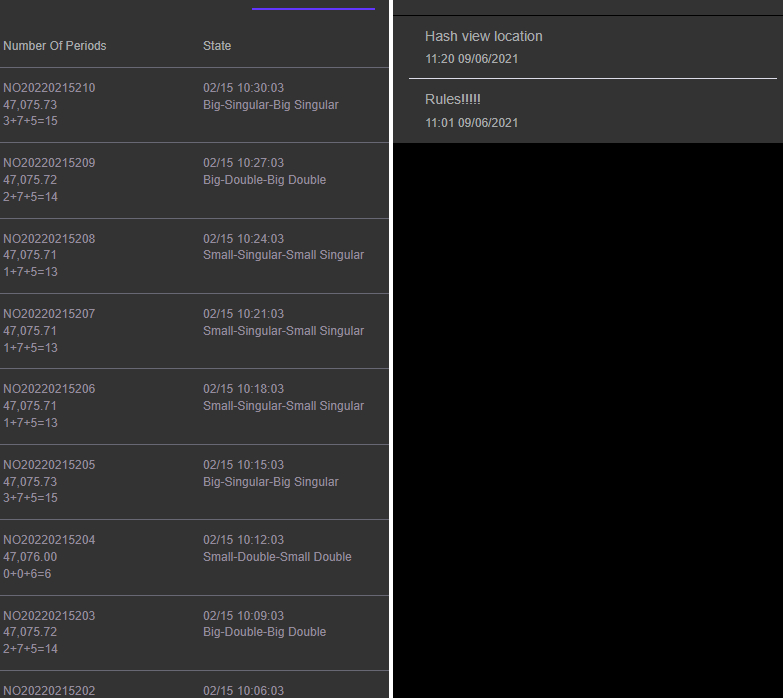
Task: Click the 11:20 09/06/2021 notice date
Action: 471,59
